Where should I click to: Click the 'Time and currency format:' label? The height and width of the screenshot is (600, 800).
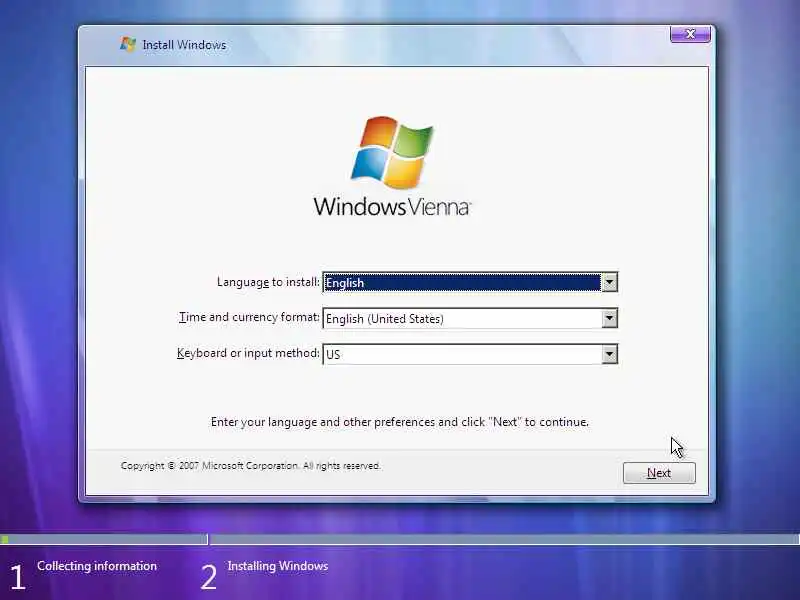click(249, 317)
